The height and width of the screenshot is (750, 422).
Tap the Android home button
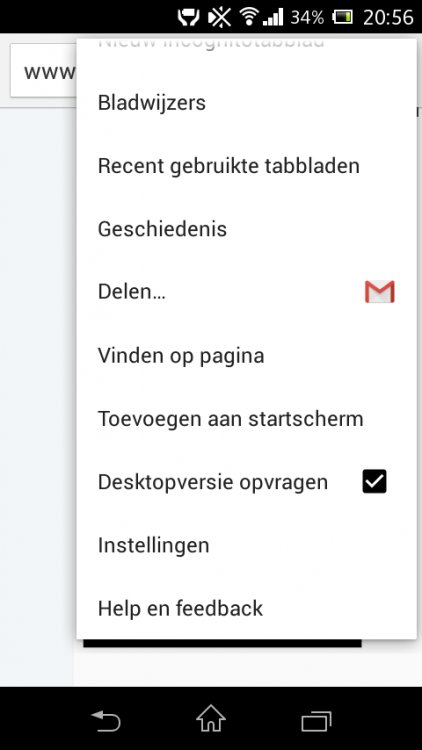click(211, 718)
